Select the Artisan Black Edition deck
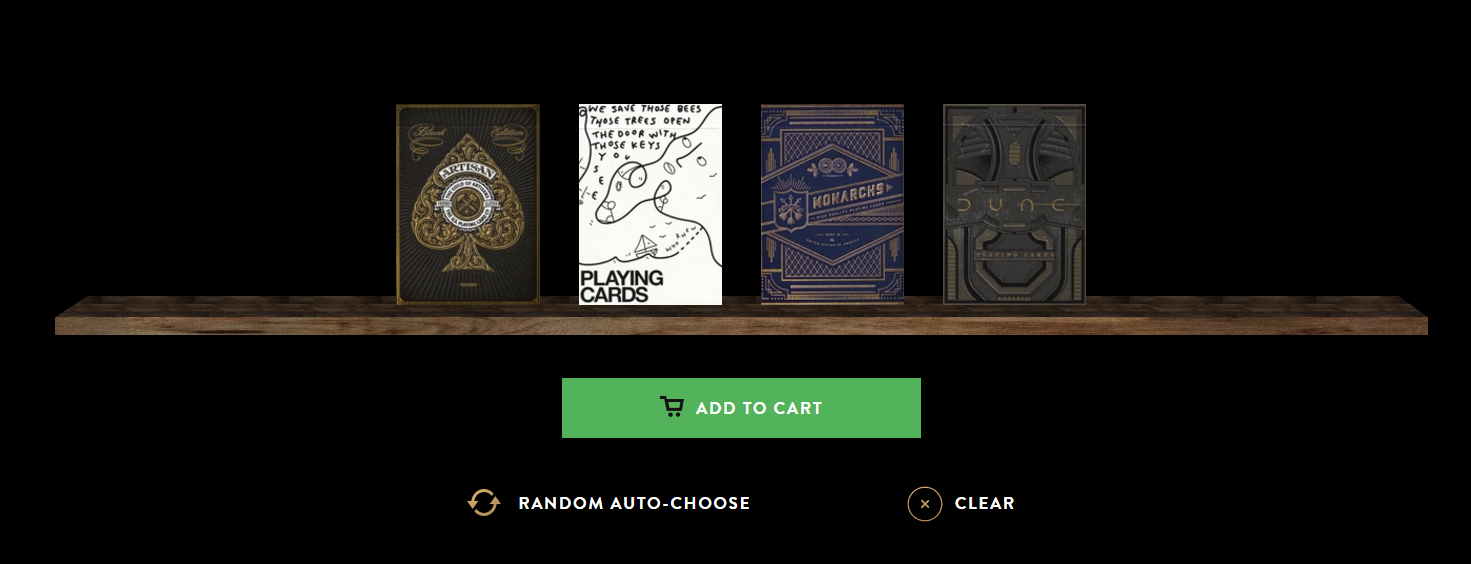The image size is (1471, 564). coord(468,204)
